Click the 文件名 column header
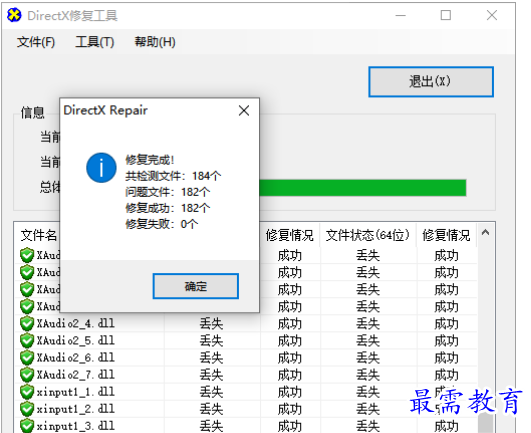The width and height of the screenshot is (531, 433). tap(38, 235)
